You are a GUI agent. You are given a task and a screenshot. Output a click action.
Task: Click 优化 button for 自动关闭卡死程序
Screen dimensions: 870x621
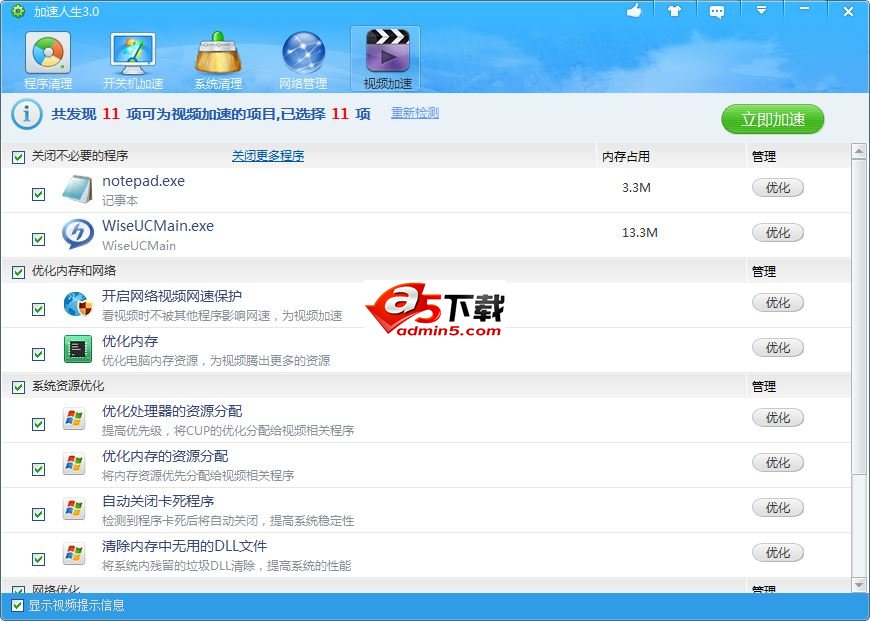coord(778,507)
